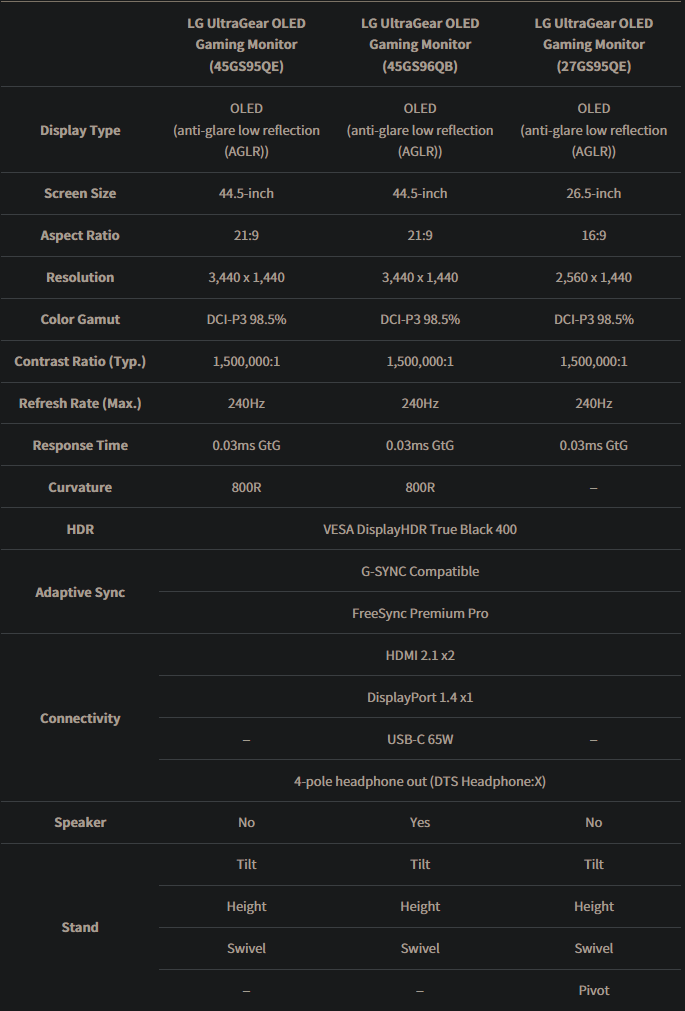Click the Yes value in Speaker row
685x1011 pixels.
(420, 822)
